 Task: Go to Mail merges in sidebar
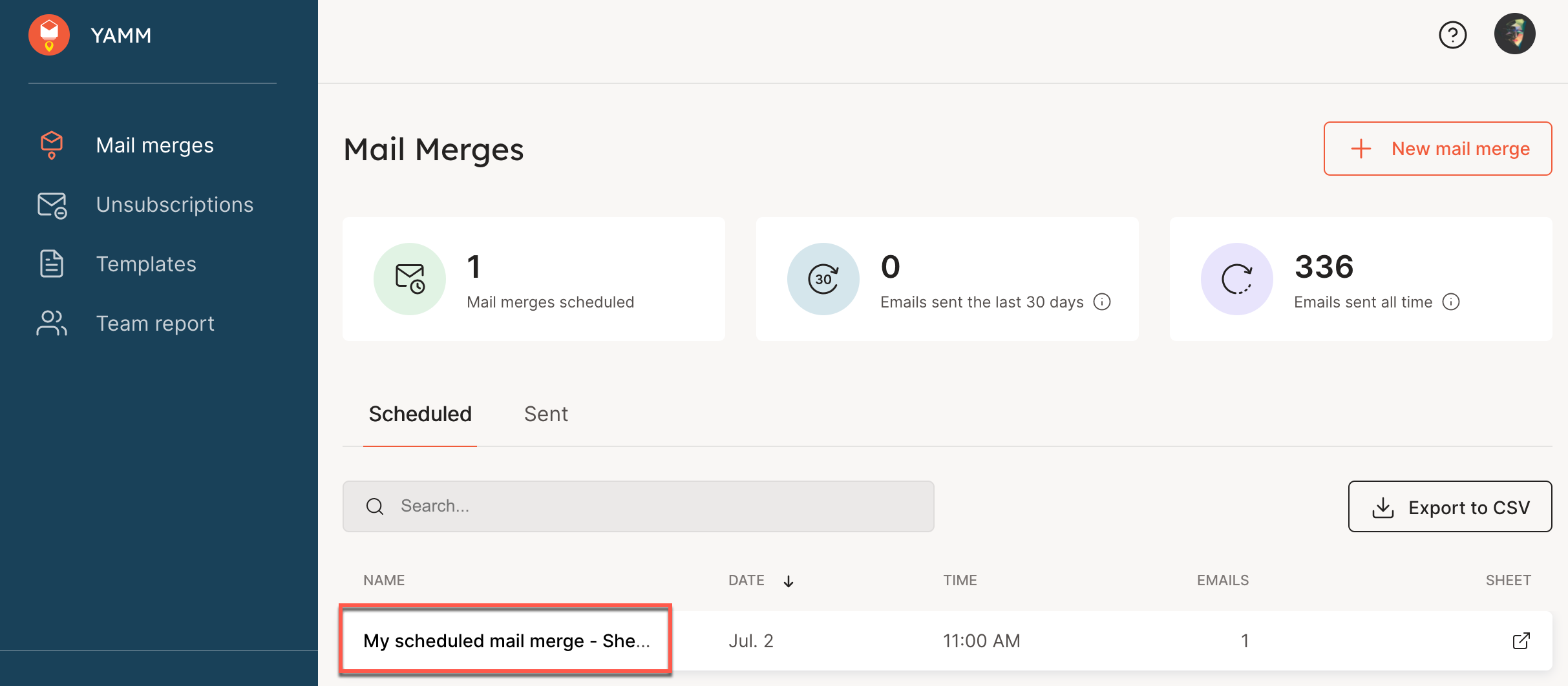pos(154,145)
